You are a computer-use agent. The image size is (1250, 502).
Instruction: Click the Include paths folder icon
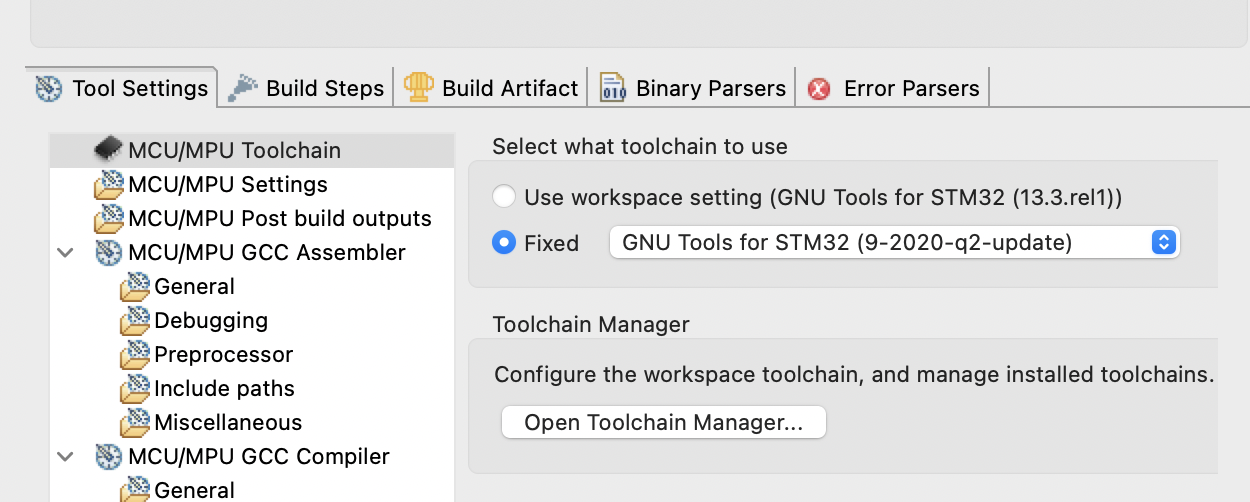[x=135, y=389]
